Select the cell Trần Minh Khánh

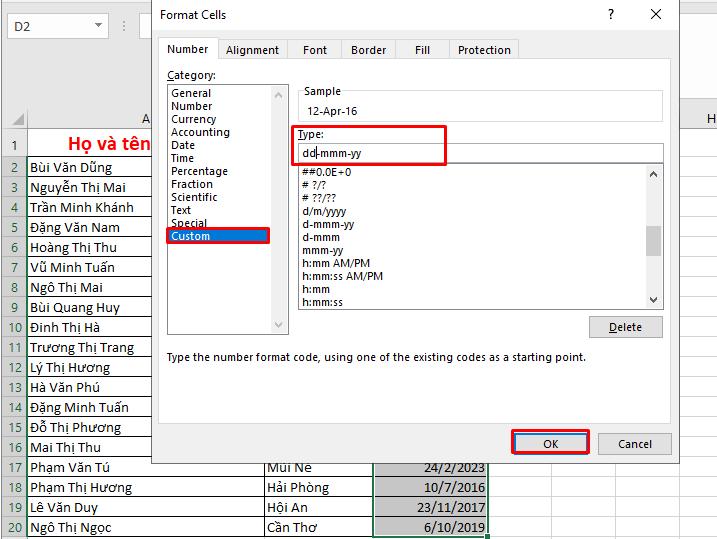pyautogui.click(x=90, y=208)
